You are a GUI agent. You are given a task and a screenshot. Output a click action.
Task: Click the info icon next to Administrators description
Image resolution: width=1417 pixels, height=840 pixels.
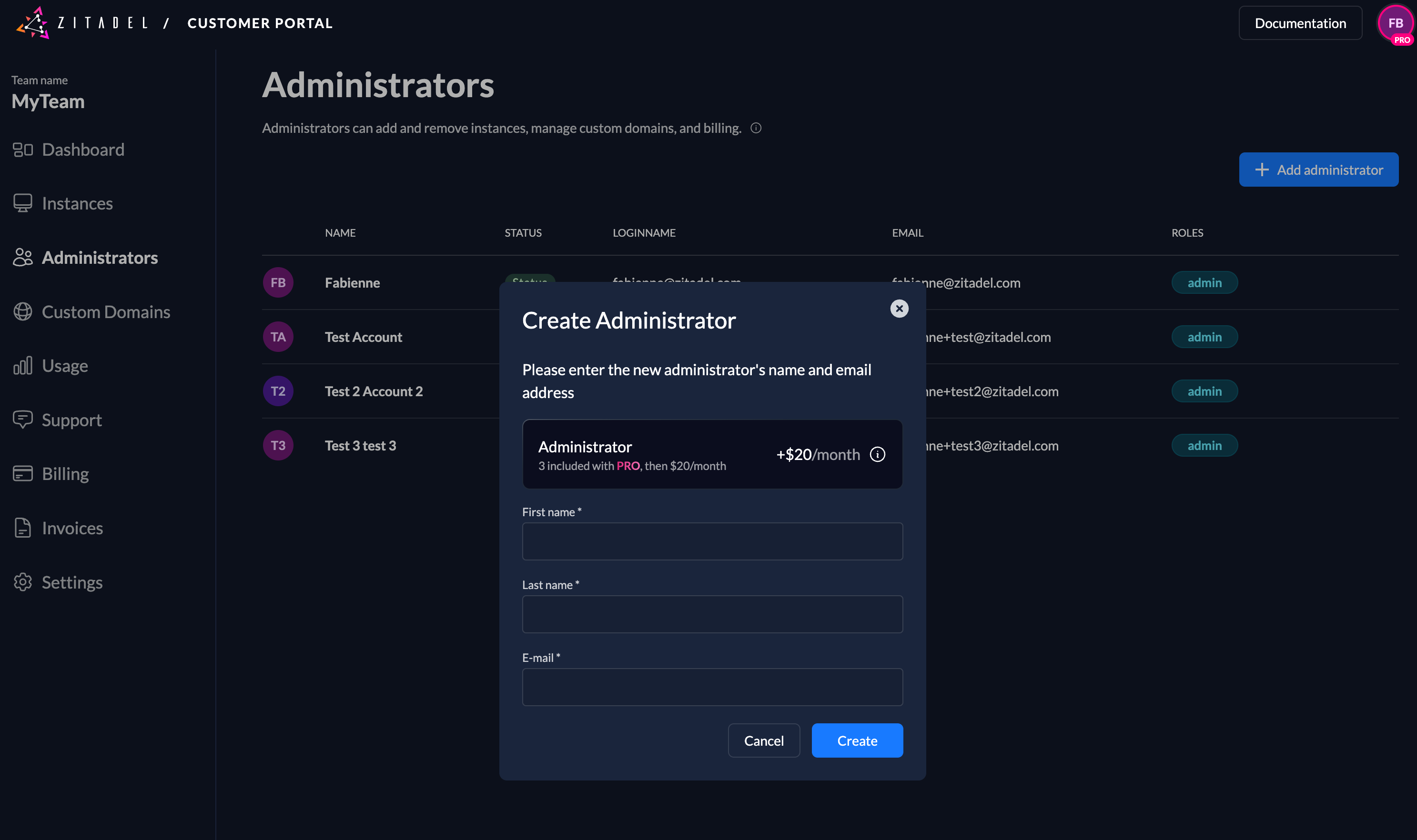tap(757, 128)
